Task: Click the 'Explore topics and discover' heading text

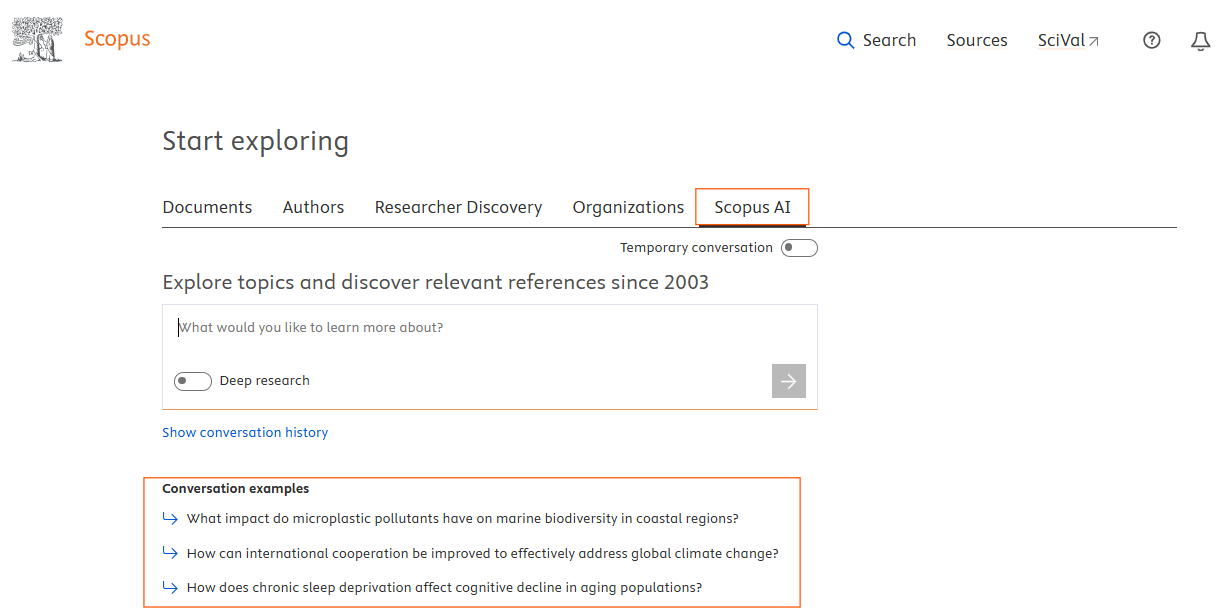Action: tap(436, 282)
